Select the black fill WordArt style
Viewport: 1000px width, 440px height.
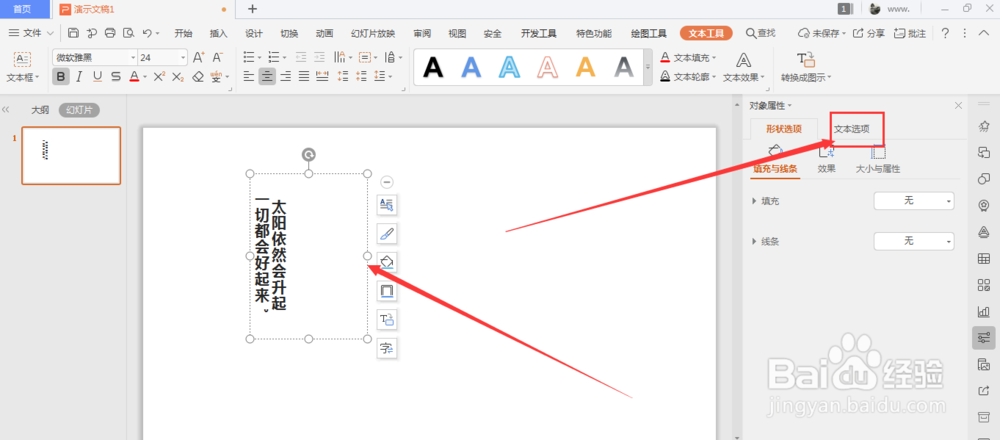(433, 66)
